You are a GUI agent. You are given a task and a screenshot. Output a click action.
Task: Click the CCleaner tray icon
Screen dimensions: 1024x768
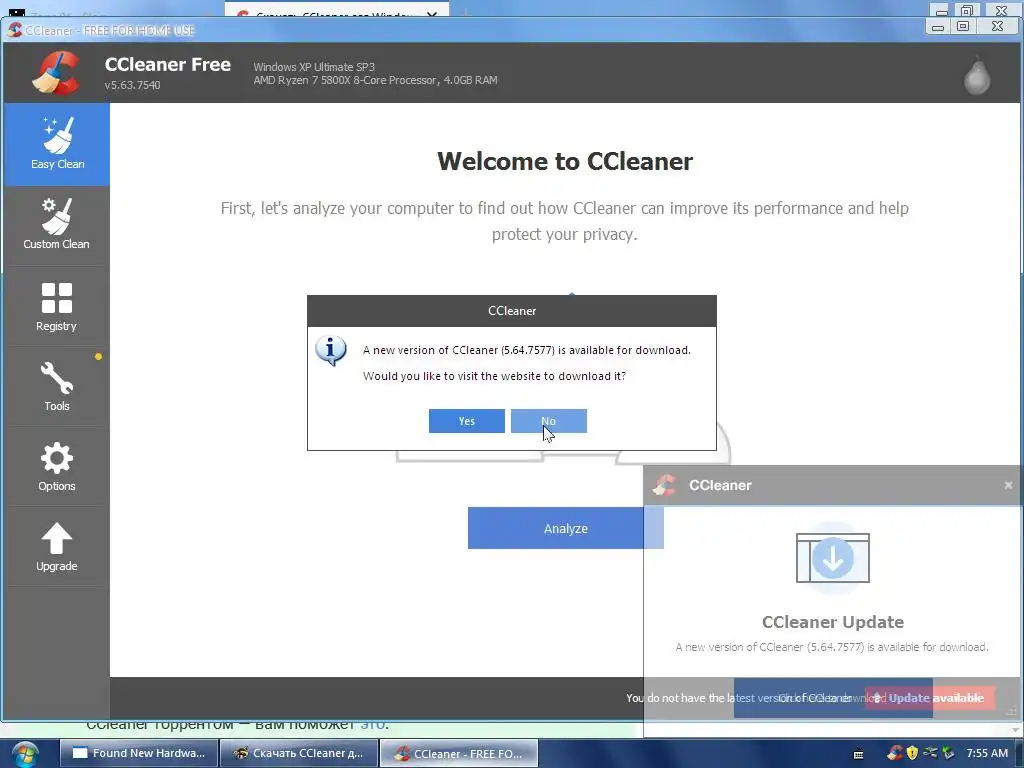tap(894, 753)
